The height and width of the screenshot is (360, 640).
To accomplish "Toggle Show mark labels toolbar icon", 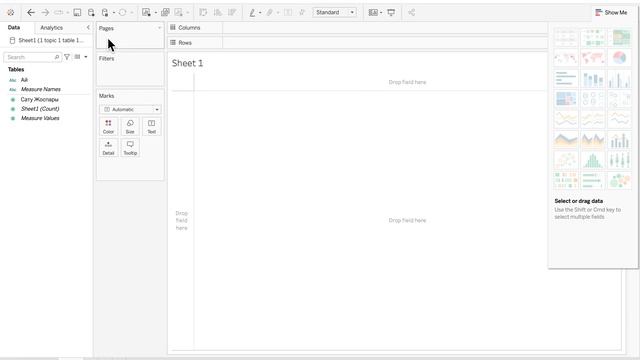I will [288, 13].
